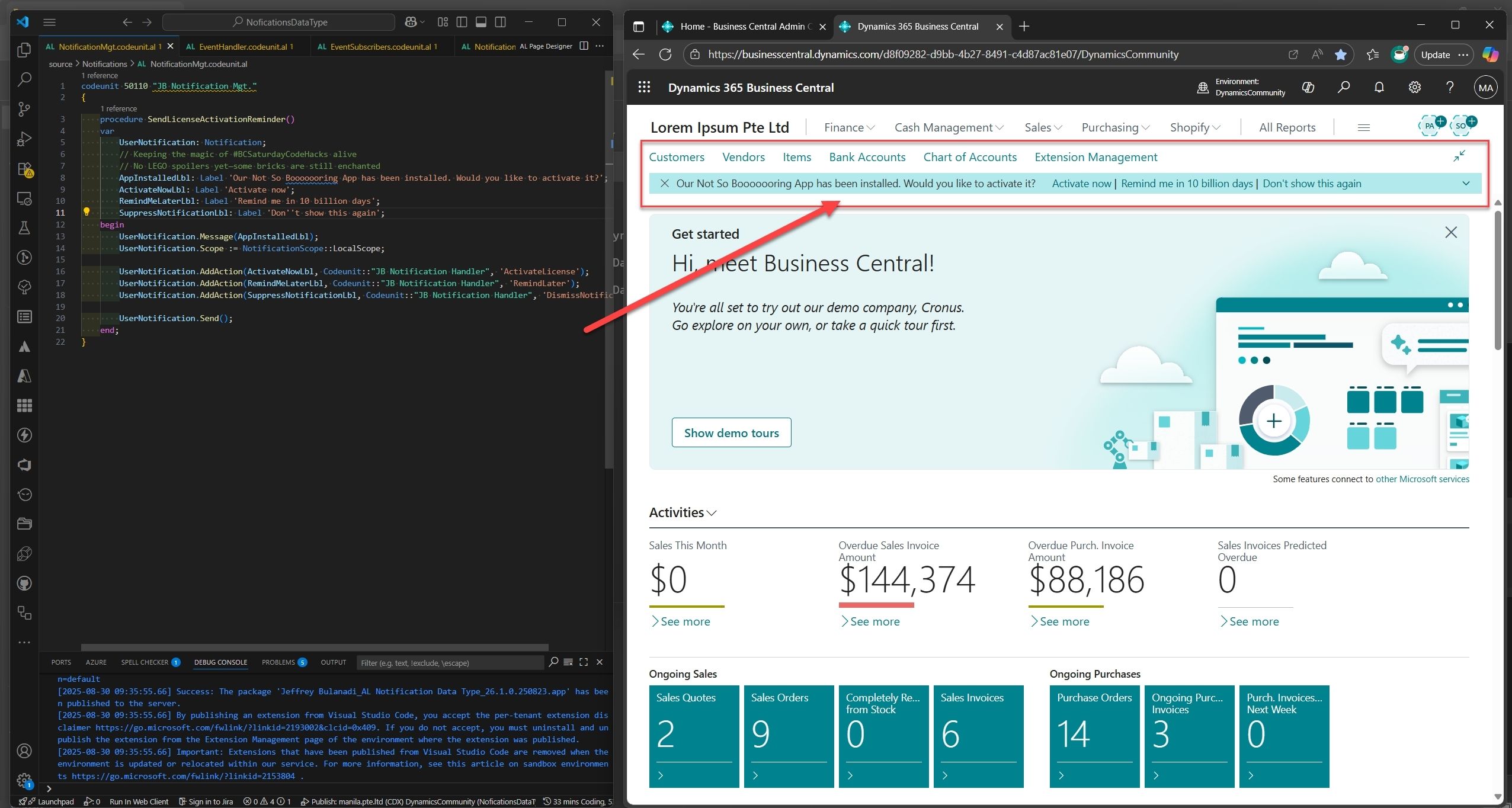This screenshot has width=1512, height=808.
Task: Switch to EventHandler.codeunit.al editor tab
Action: coord(243,46)
